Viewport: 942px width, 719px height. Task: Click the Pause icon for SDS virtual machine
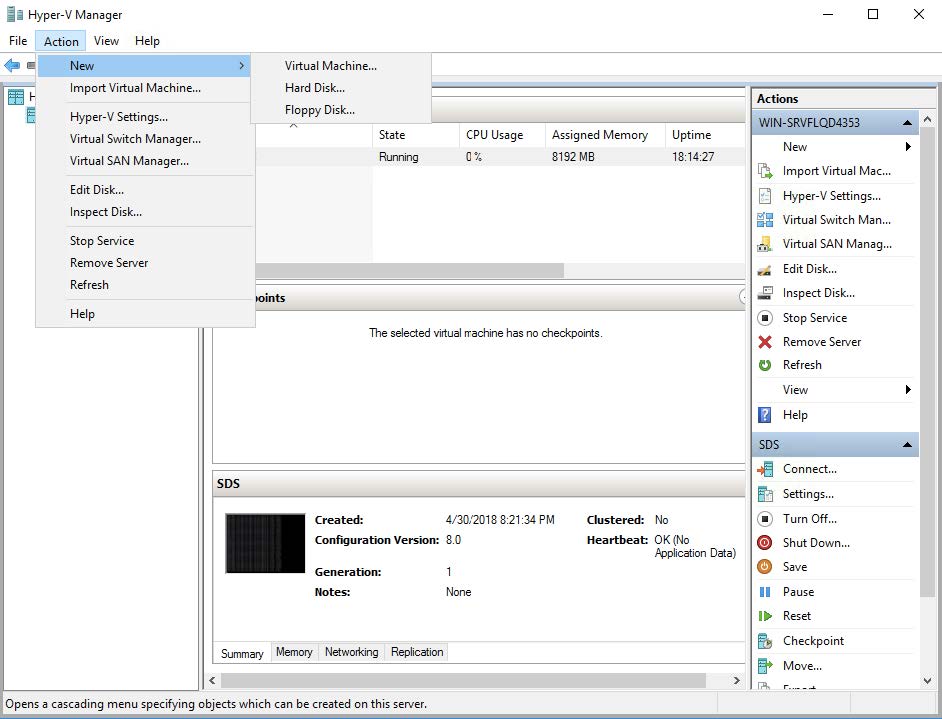coord(765,592)
